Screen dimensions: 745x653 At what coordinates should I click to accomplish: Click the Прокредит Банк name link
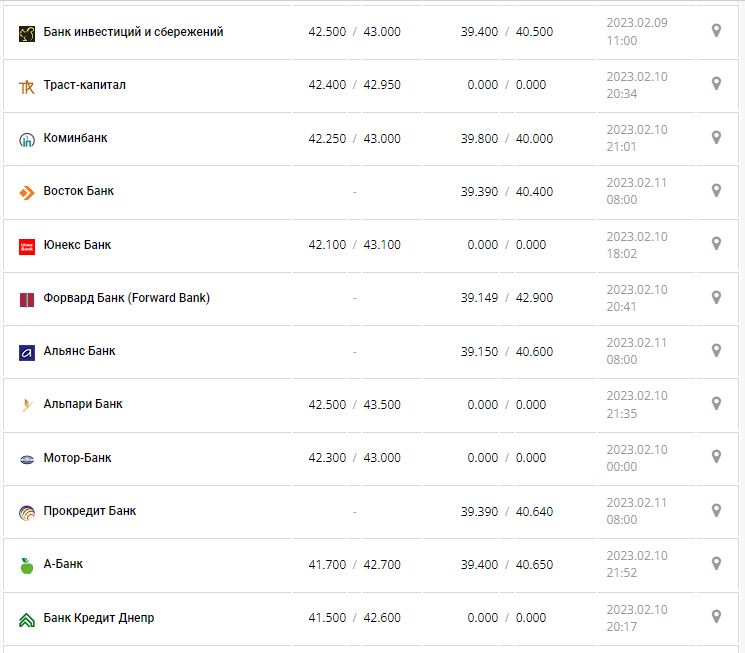pos(90,511)
